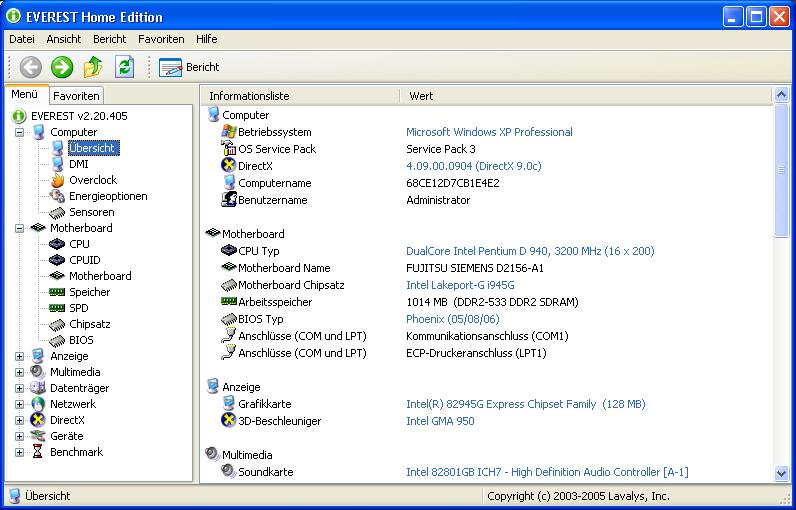The width and height of the screenshot is (796, 510).
Task: Open the Ansicht menu
Action: [64, 39]
